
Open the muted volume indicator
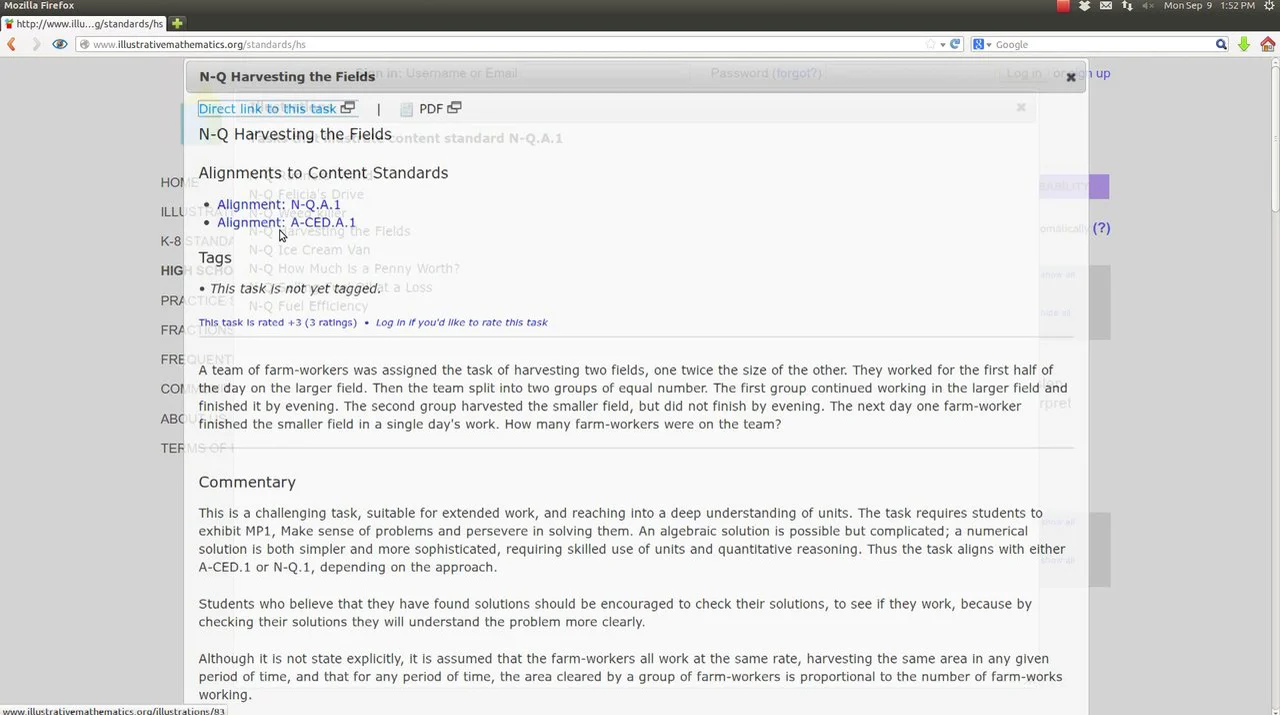pyautogui.click(x=1148, y=6)
